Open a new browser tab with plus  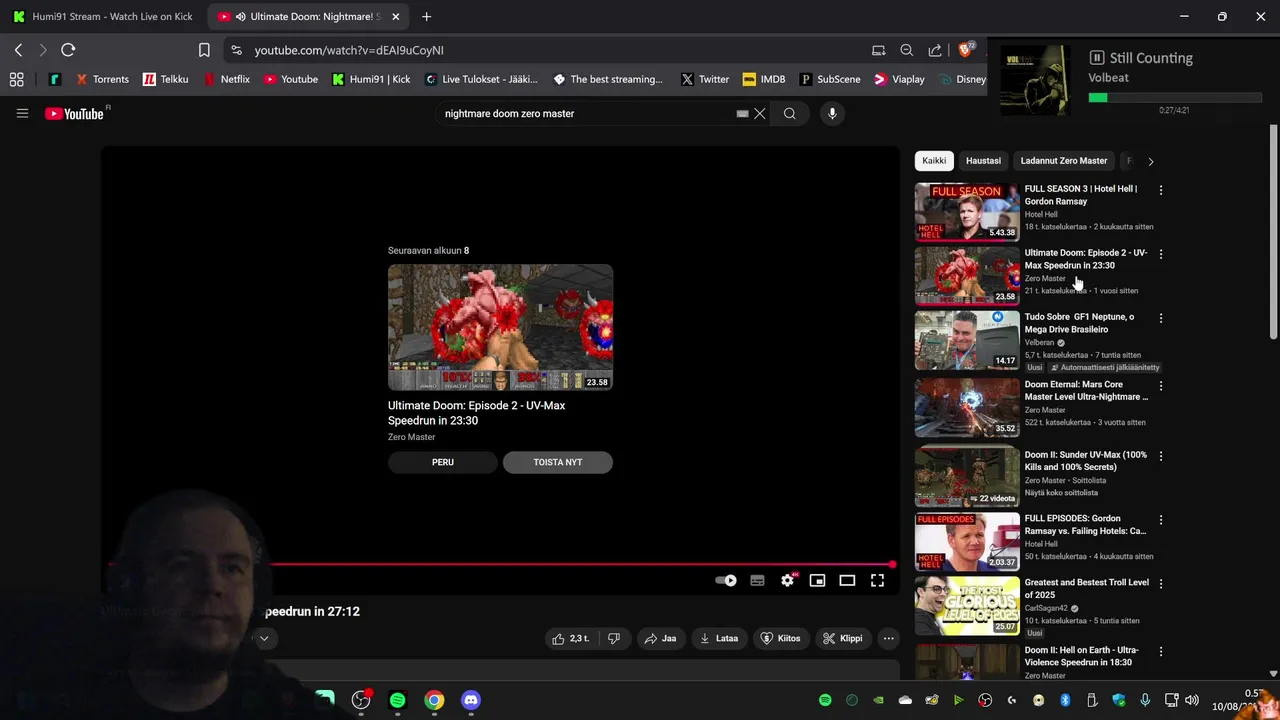(x=426, y=16)
